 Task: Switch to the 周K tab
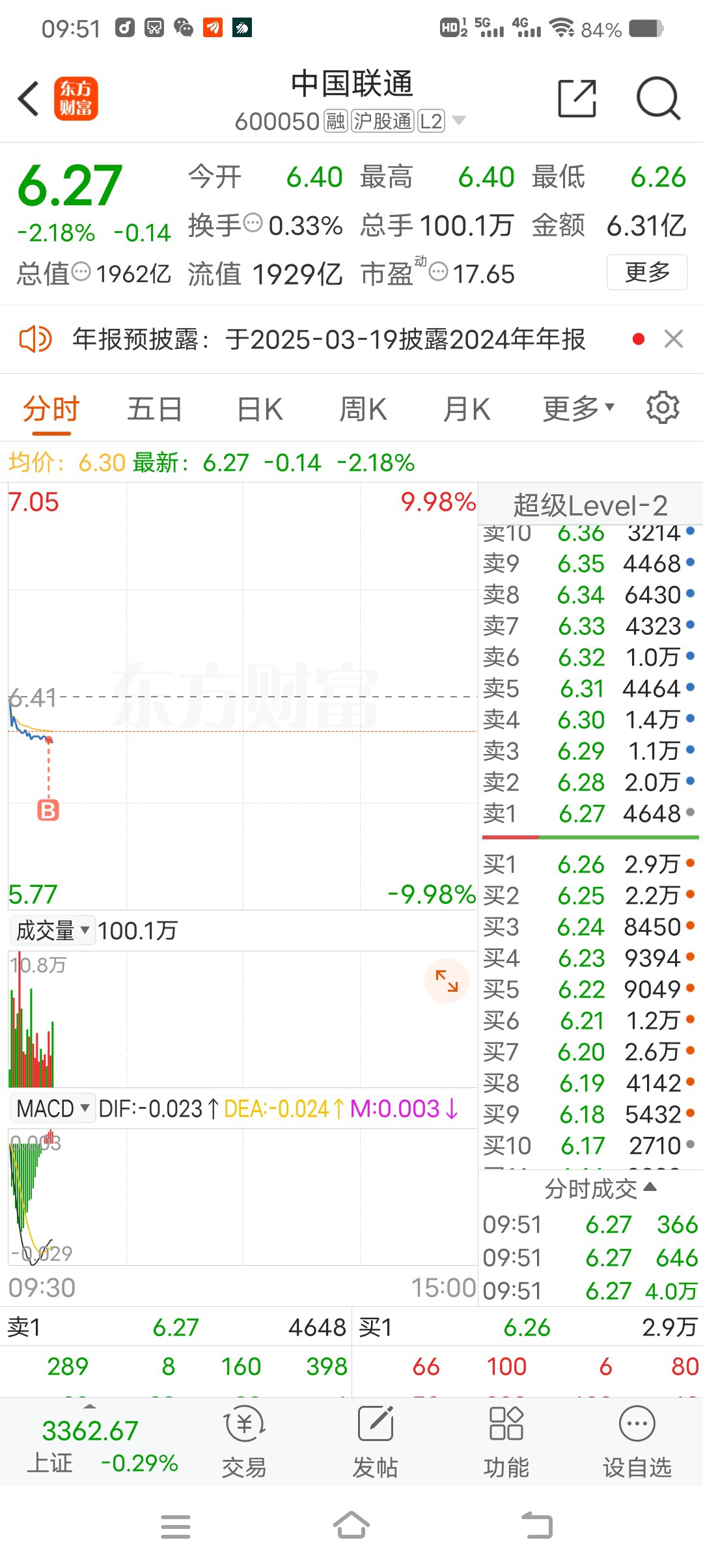coord(363,410)
